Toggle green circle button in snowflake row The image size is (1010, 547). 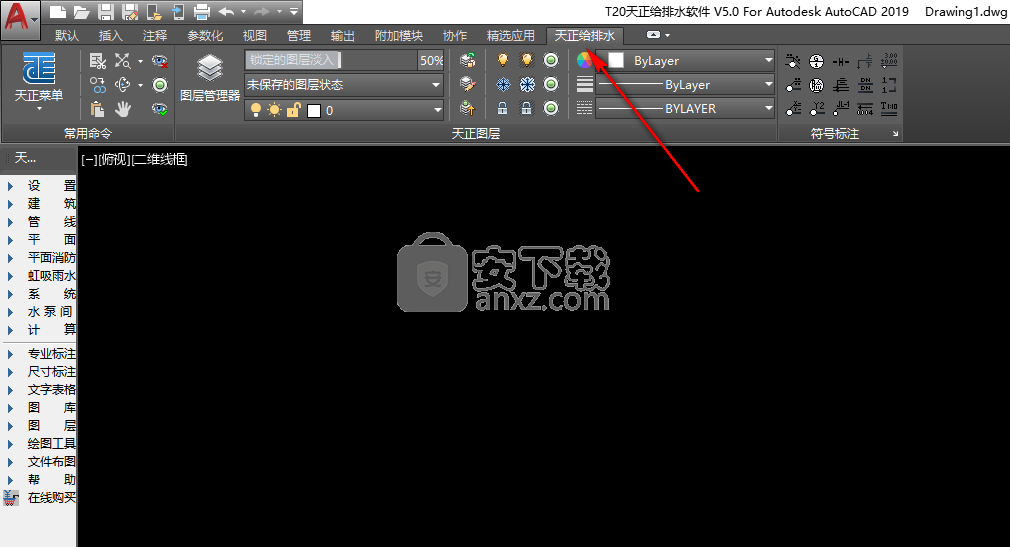551,84
